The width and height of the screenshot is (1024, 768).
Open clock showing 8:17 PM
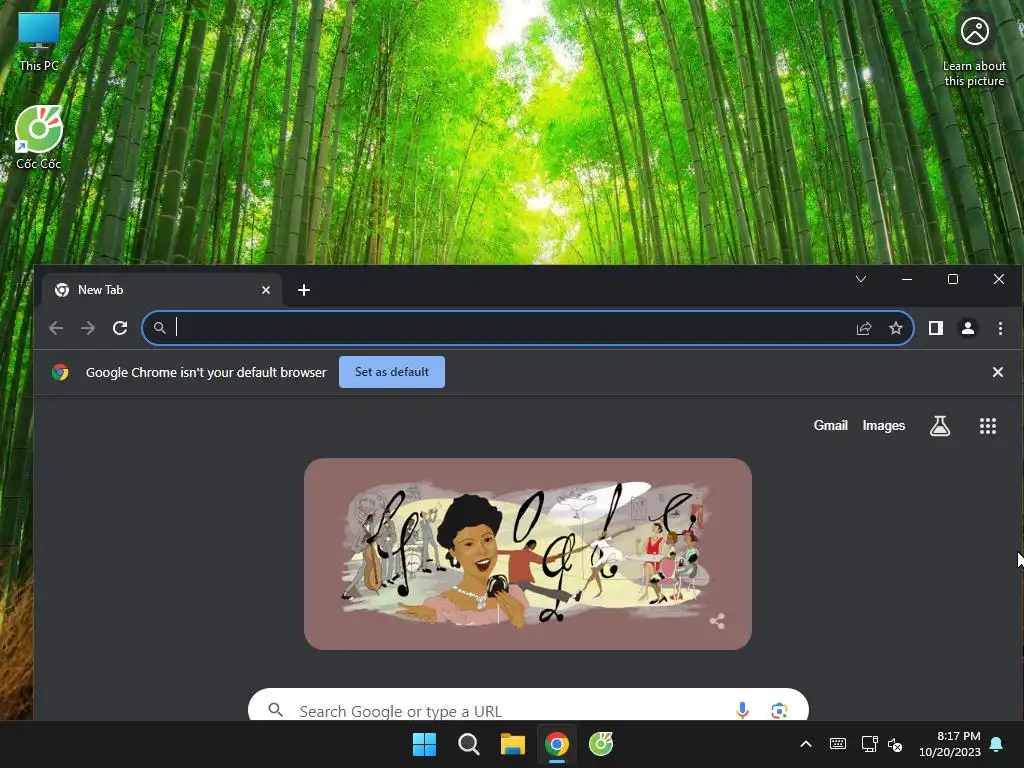tap(950, 744)
